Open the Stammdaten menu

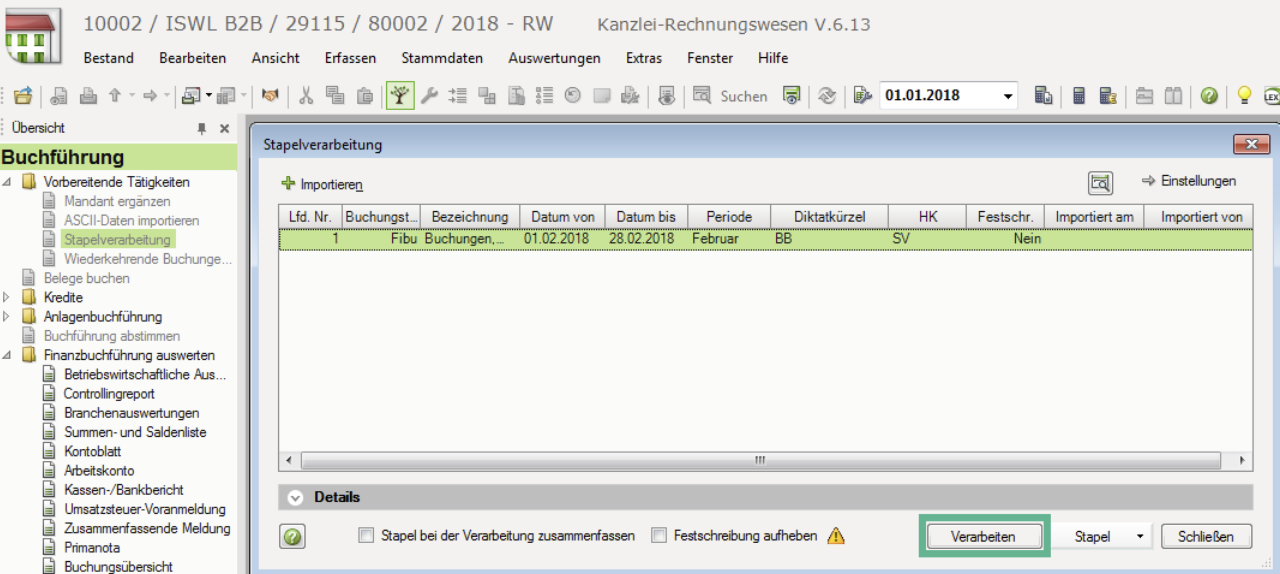pyautogui.click(x=443, y=58)
